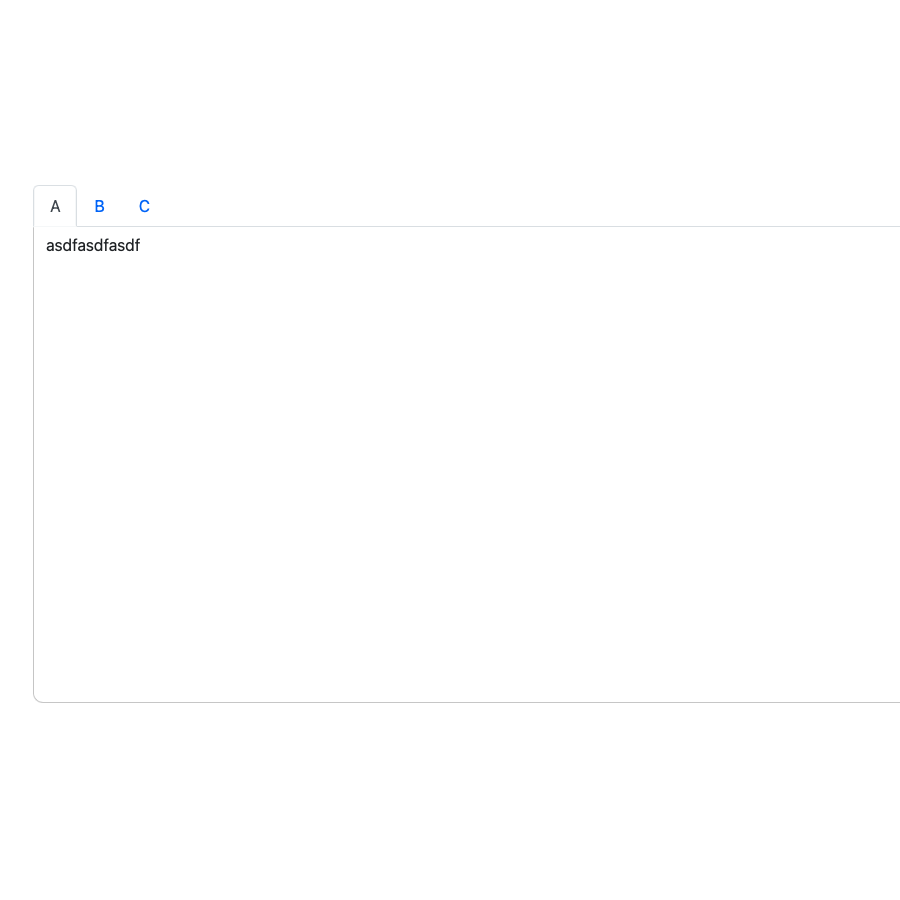The image size is (900, 900).
Task: Click the empty center of tab content panel
Action: [467, 465]
